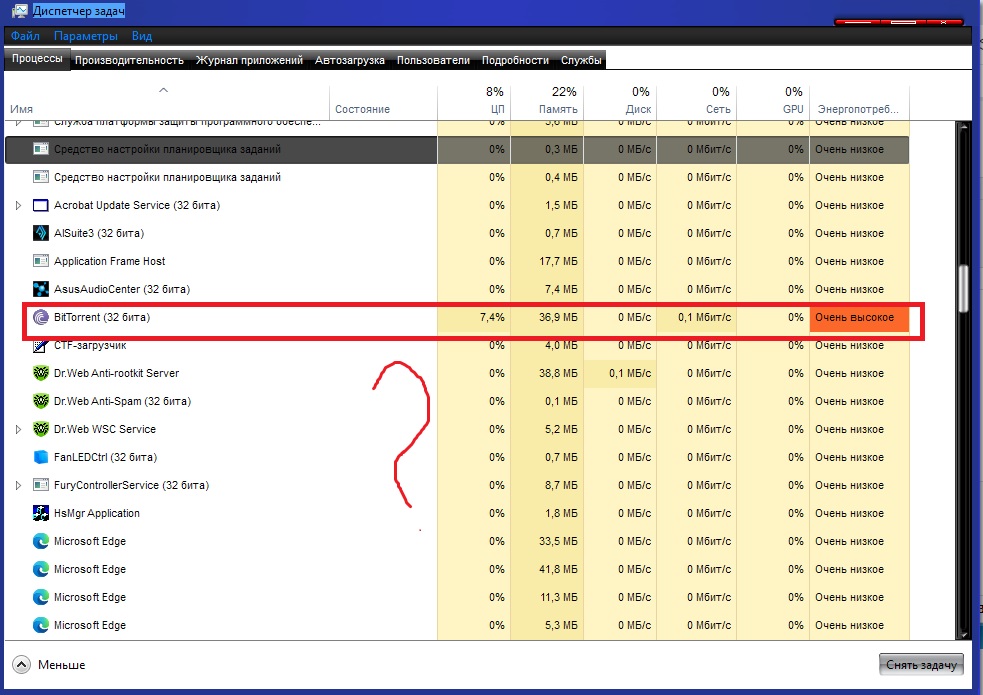This screenshot has width=983, height=695.
Task: Click the CTF-загрузчик process icon
Action: pyautogui.click(x=41, y=345)
